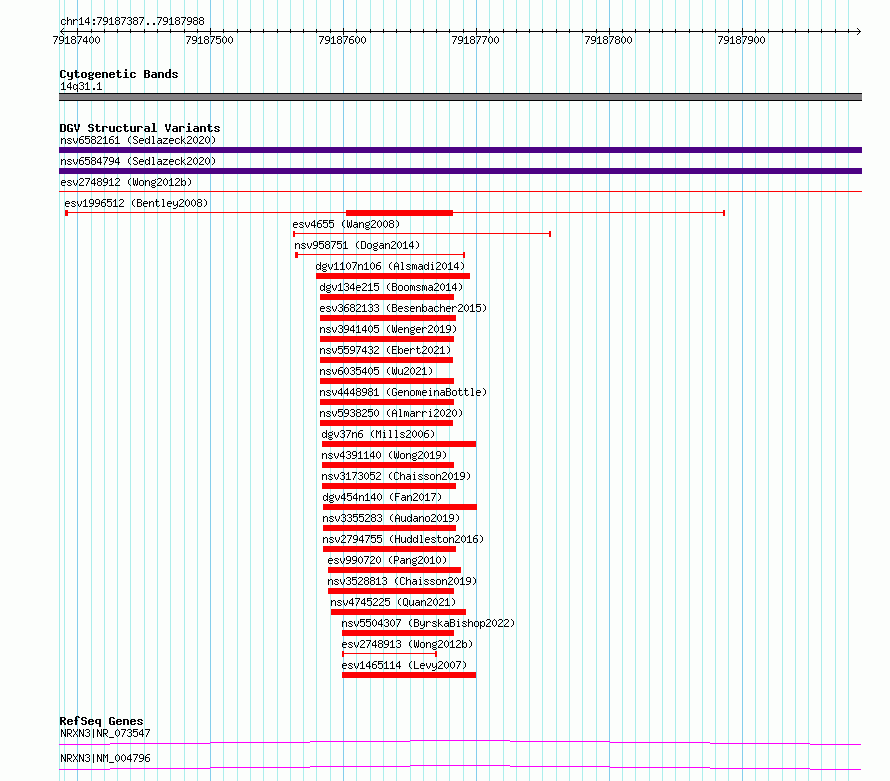Screen dimensions: 890x781
Task: Click the magenta NRXN3|NM_004796 transcript line
Action: point(460,767)
